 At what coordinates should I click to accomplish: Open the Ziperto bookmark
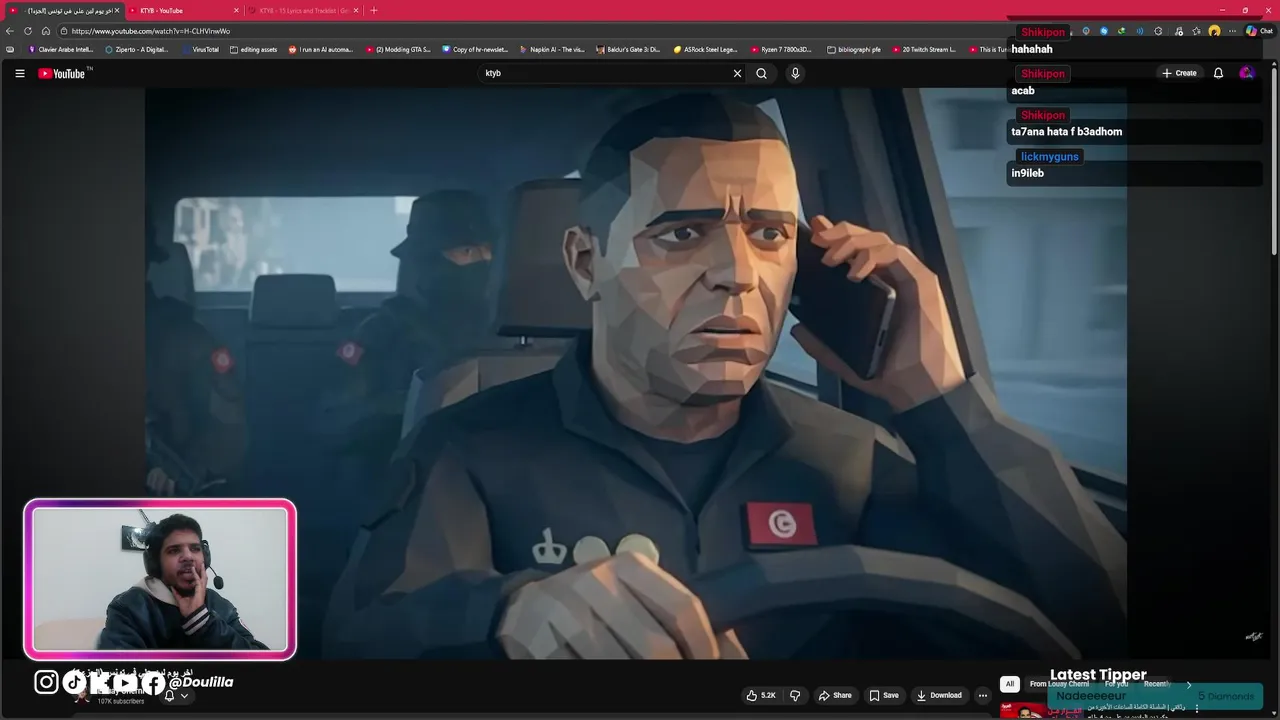(137, 49)
